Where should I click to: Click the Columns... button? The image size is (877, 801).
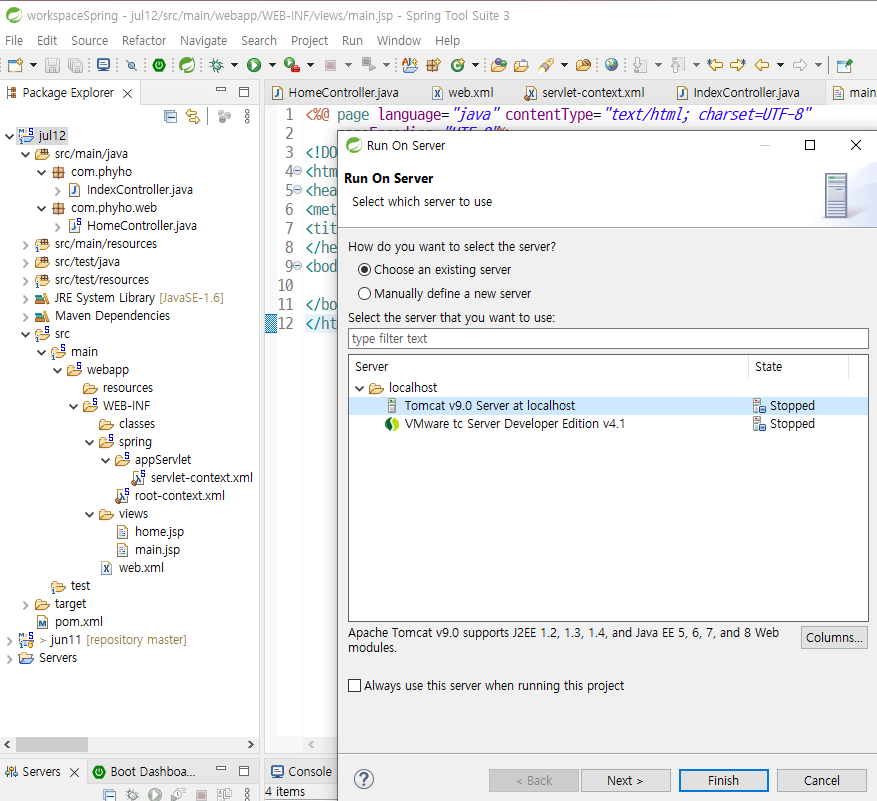[x=834, y=637]
